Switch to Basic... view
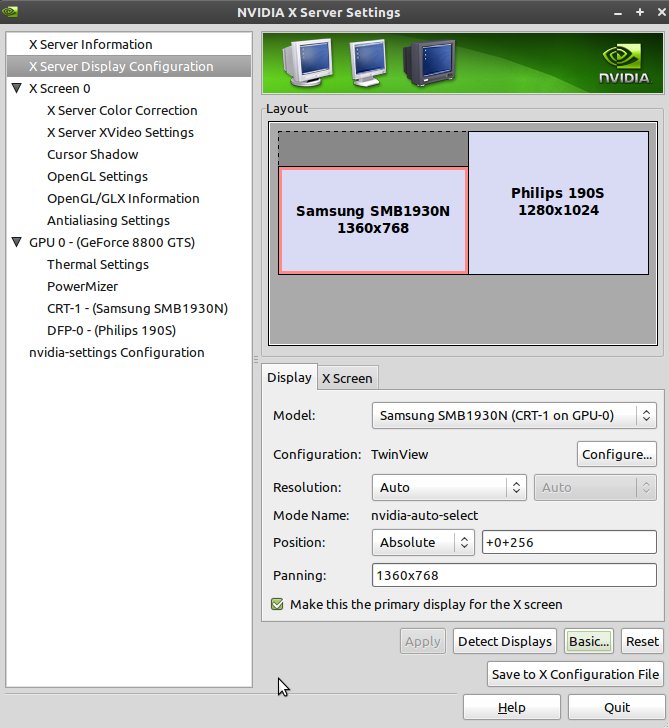Screen dimensions: 669x728 (589, 641)
